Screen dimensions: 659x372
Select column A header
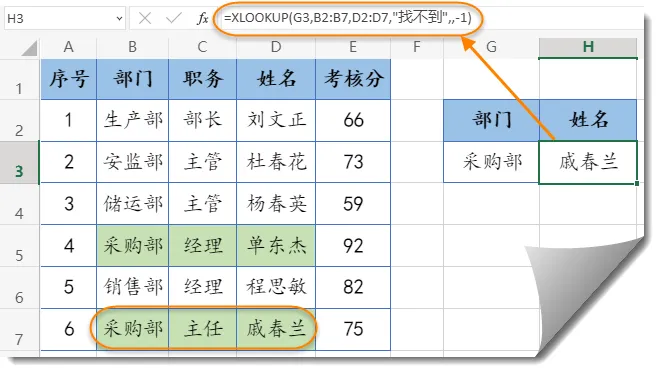pyautogui.click(x=69, y=47)
